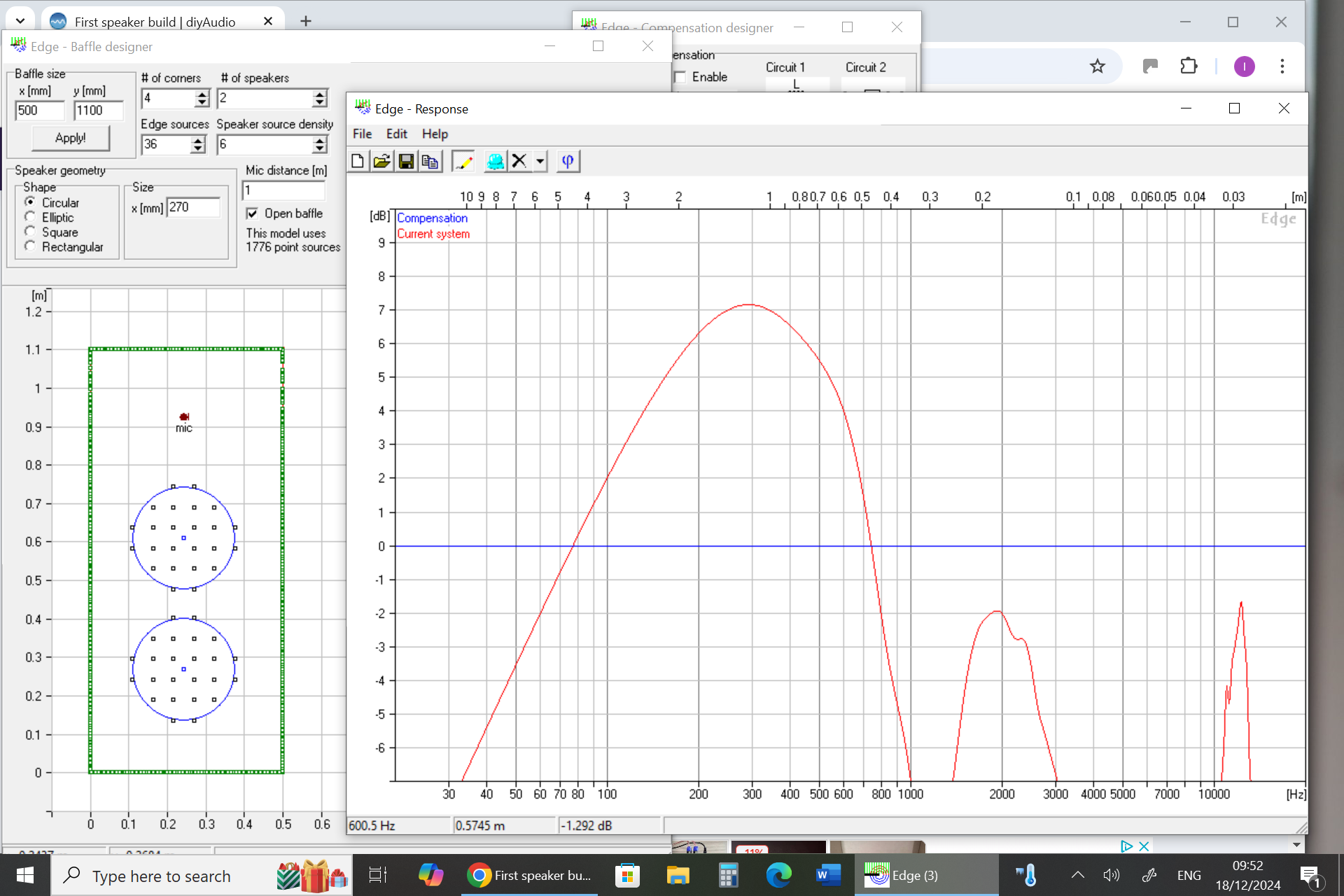Click the cyan overlay icon in Response toolbar
1344x896 pixels.
tap(495, 162)
